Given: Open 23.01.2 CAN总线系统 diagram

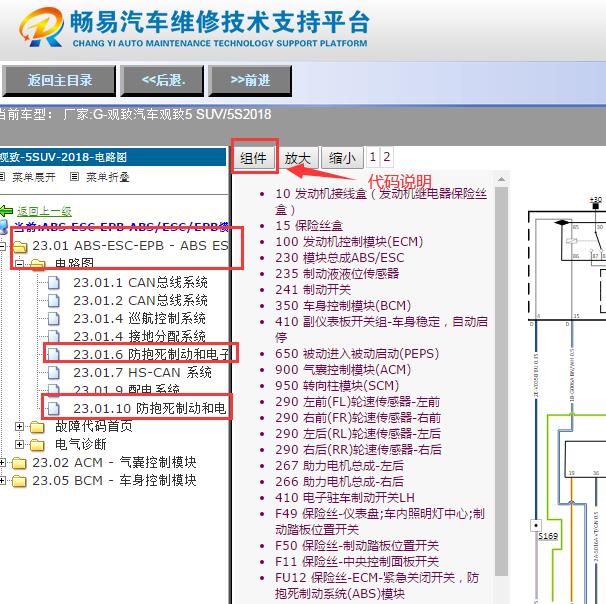Looking at the screenshot, I should tap(140, 300).
